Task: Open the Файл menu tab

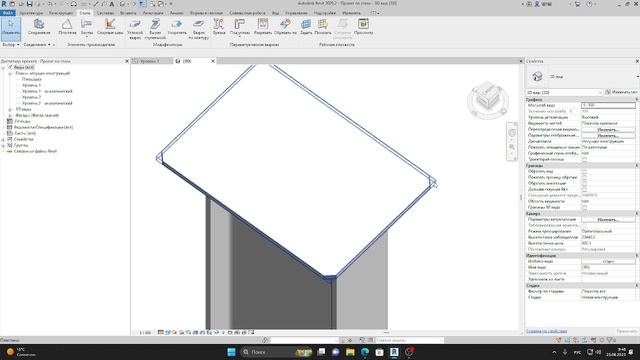Action: click(8, 13)
